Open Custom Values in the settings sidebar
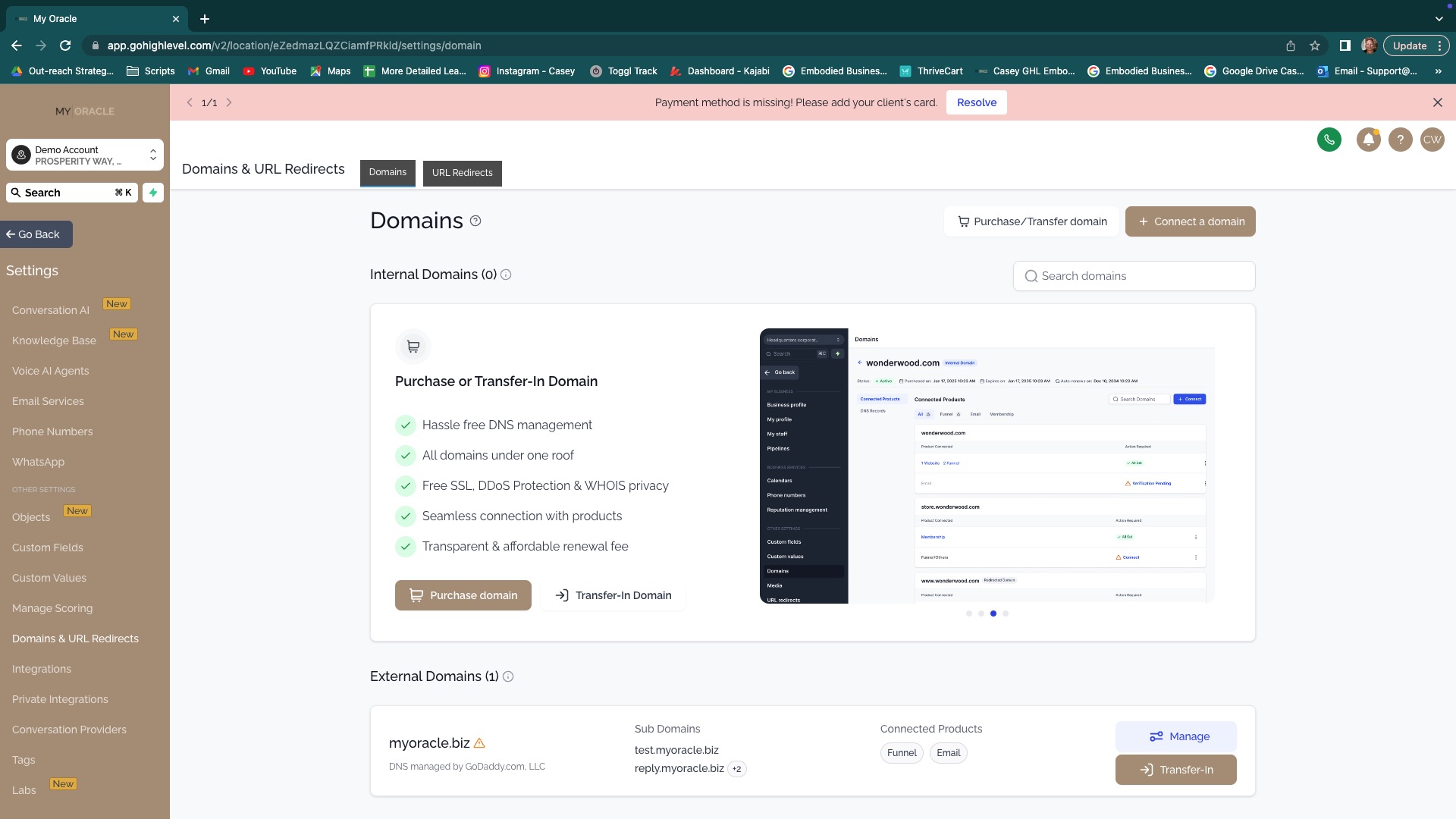 [49, 578]
